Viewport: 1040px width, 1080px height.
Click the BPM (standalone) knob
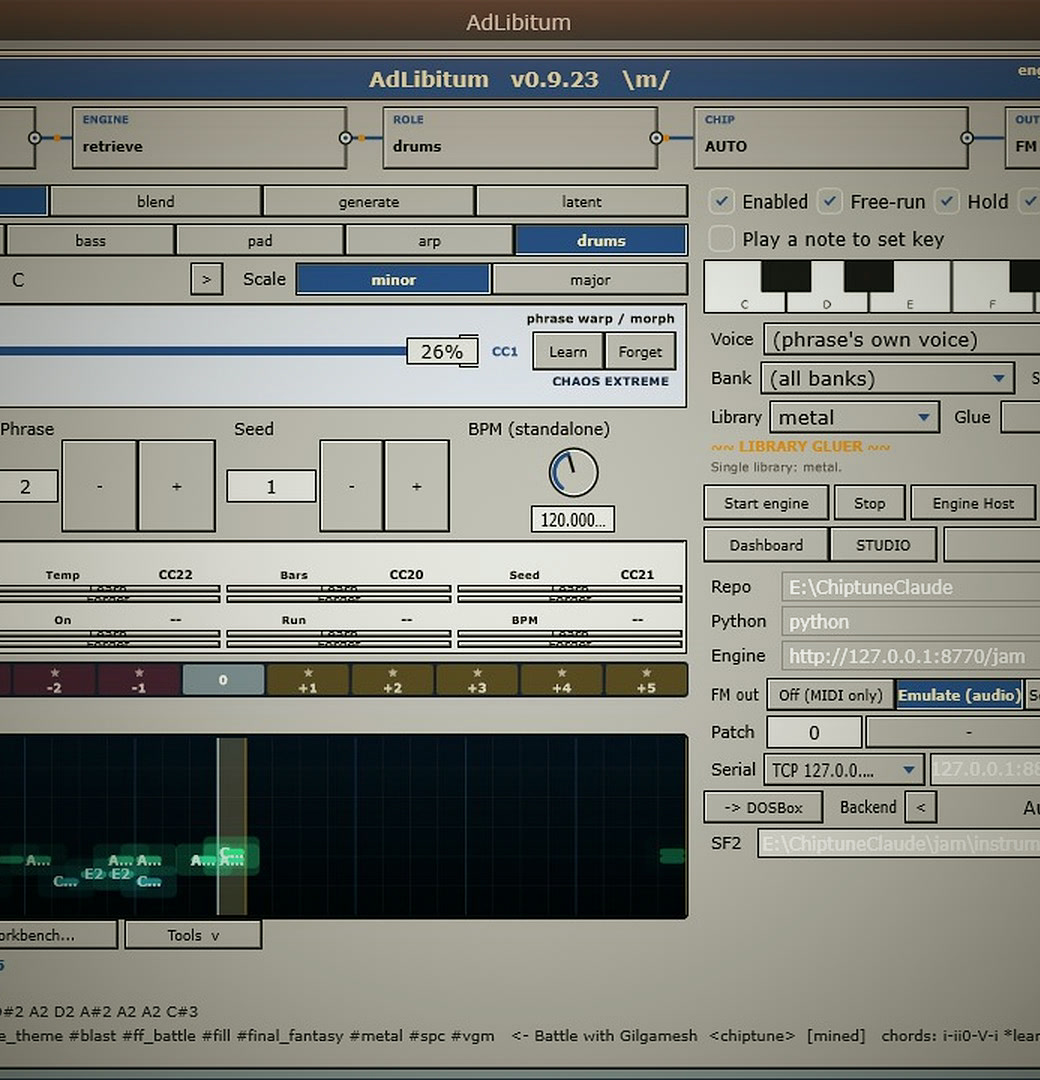573,472
